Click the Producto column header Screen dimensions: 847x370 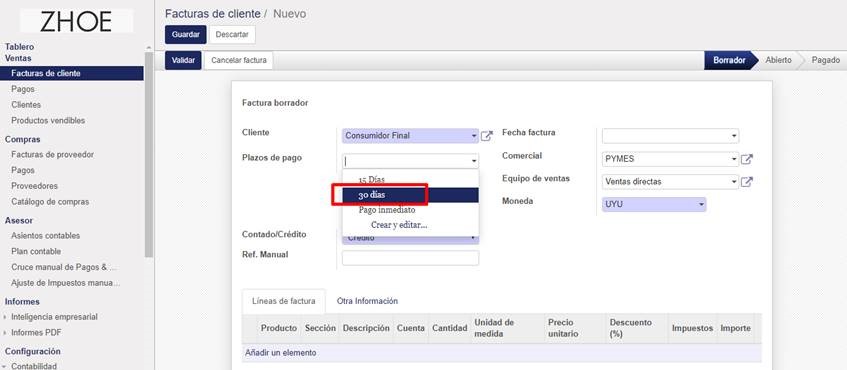click(279, 328)
